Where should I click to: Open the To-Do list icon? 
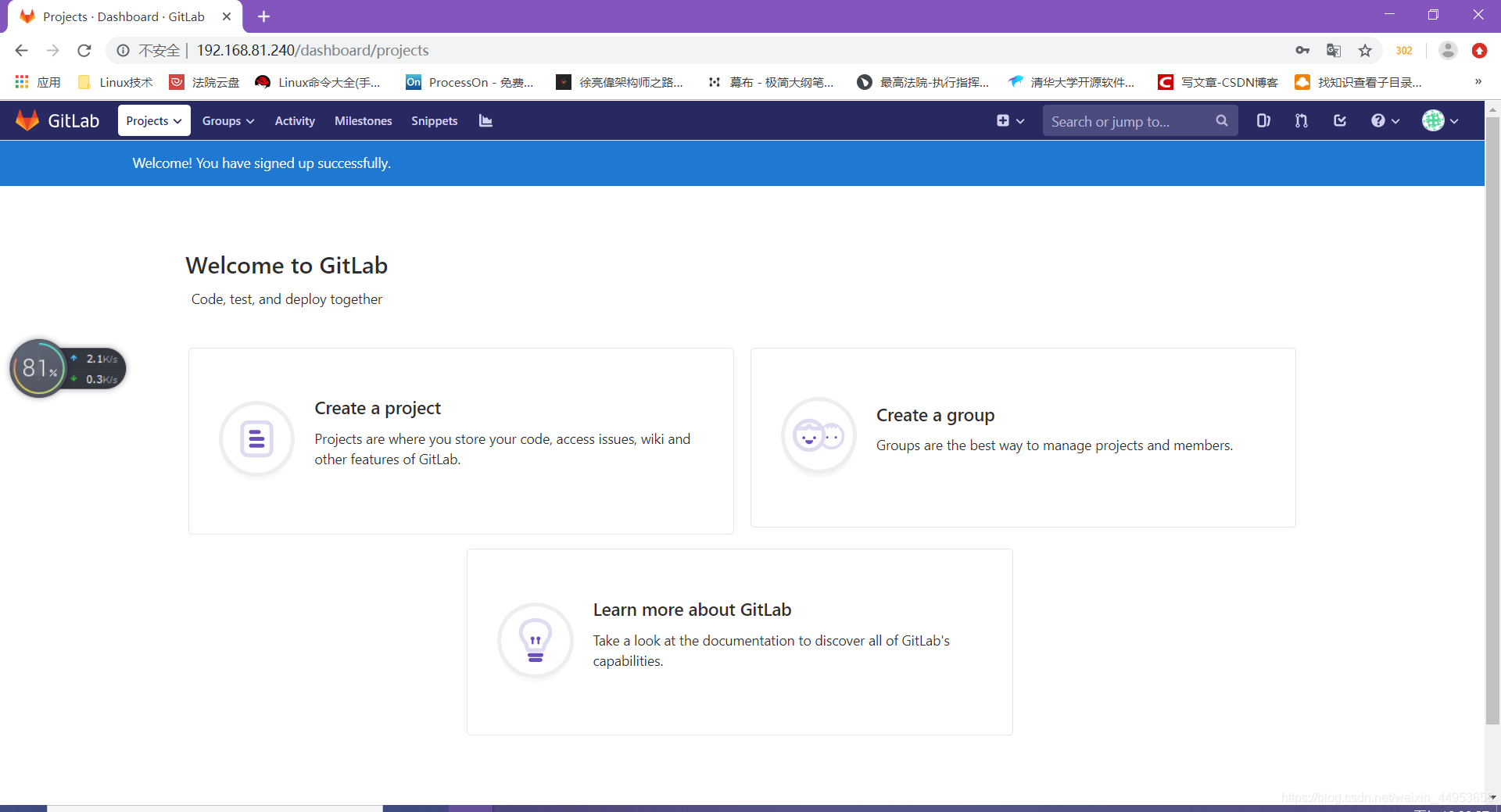pos(1340,120)
